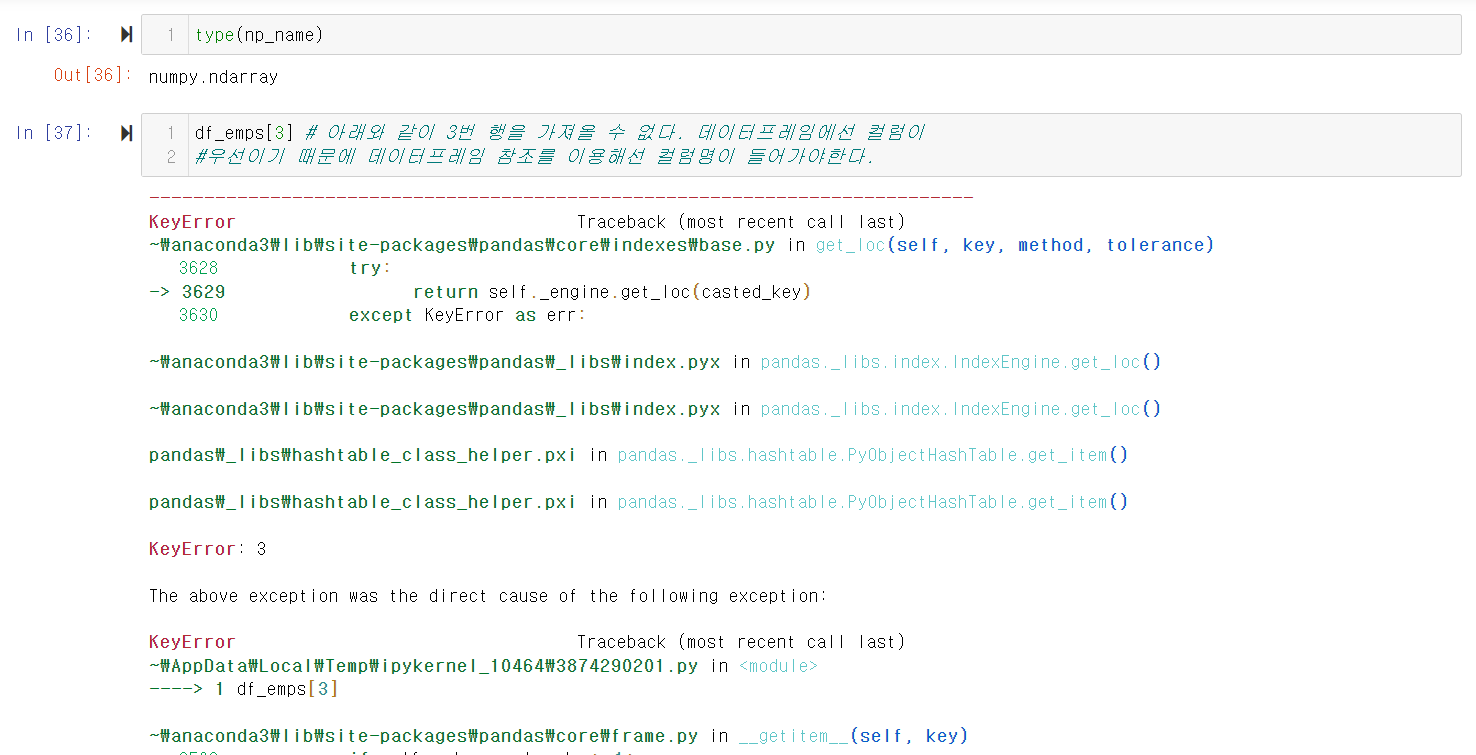
Task: Click line number 2 in cell 37 gutter
Action: 171,157
